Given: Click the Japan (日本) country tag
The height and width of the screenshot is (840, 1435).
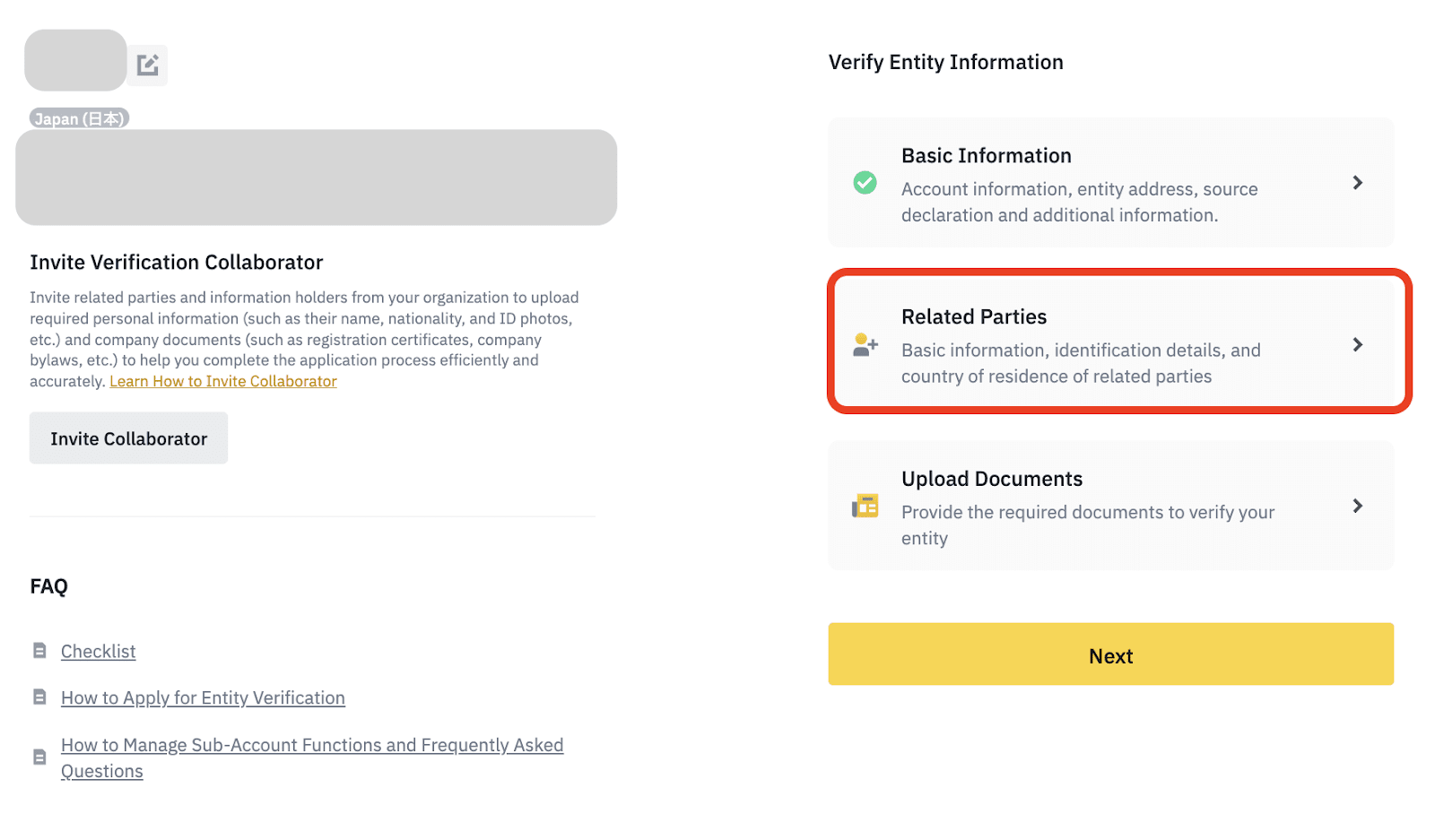Looking at the screenshot, I should click(x=79, y=118).
